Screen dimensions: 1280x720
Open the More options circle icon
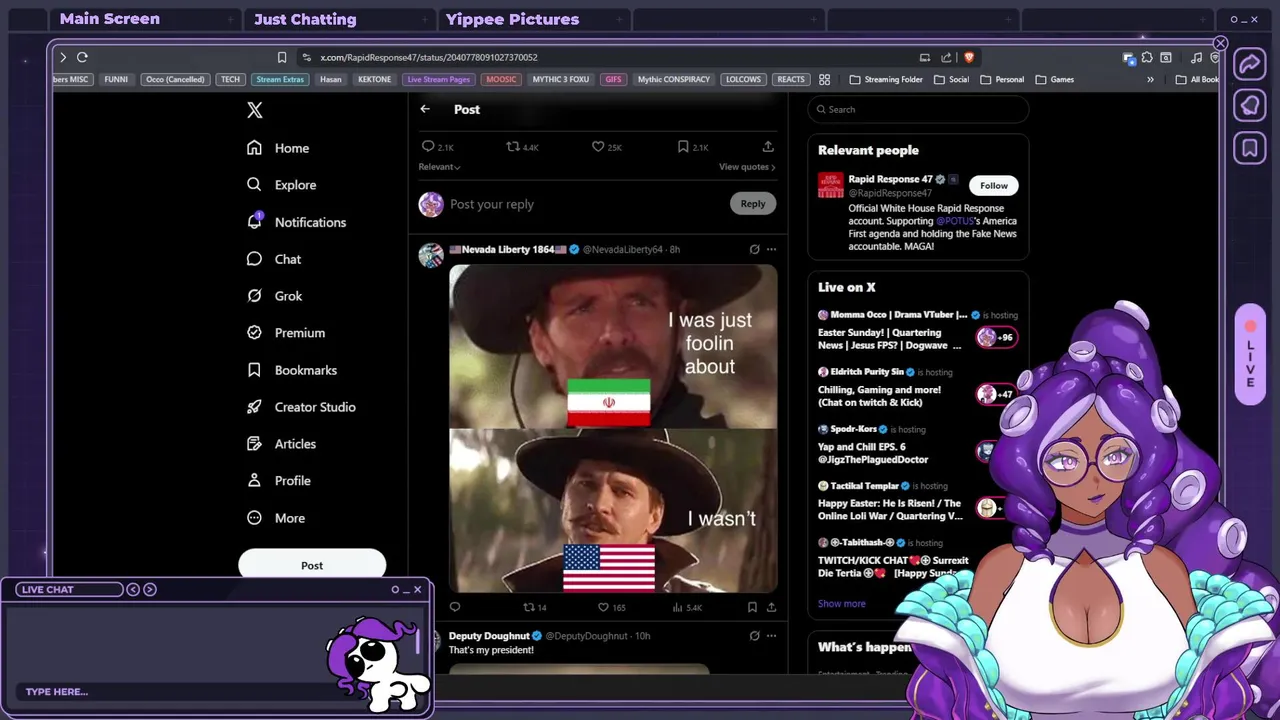pos(254,518)
